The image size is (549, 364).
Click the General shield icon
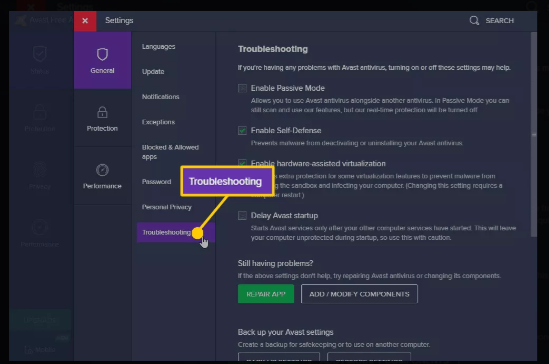pyautogui.click(x=102, y=55)
